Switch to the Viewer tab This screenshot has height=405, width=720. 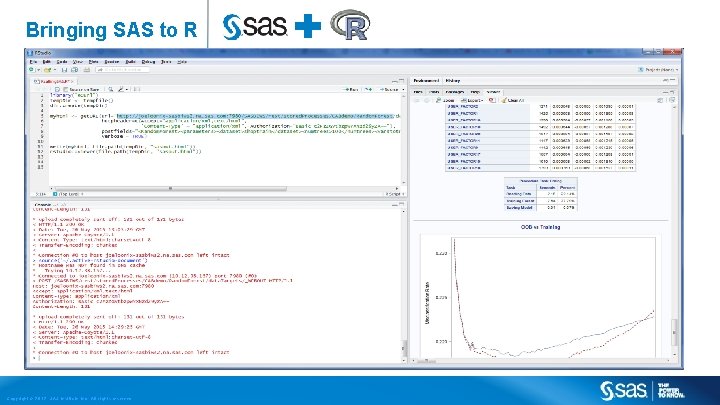494,92
